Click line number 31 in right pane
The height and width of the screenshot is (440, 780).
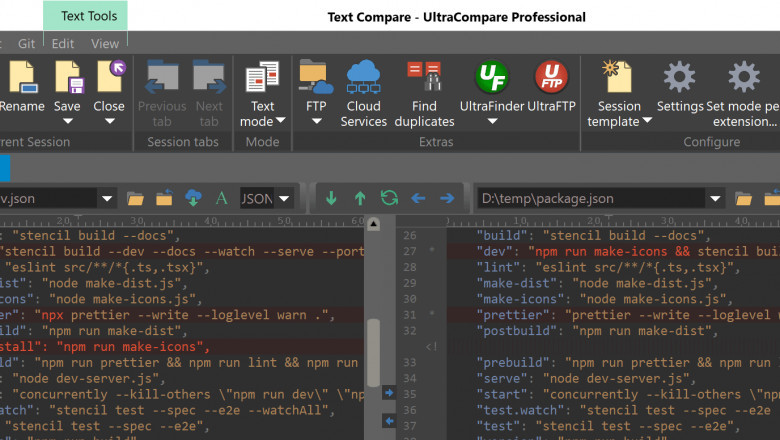[410, 315]
